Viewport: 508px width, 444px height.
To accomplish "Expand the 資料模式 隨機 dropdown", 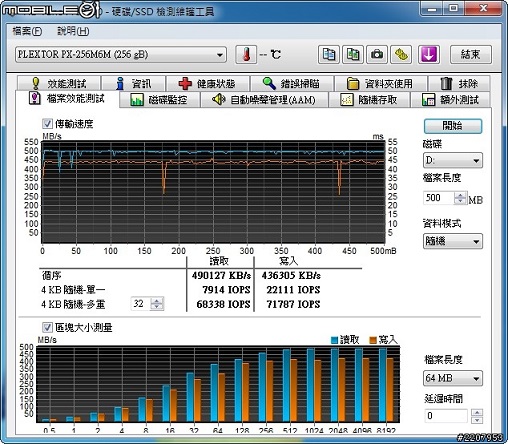I will click(x=453, y=241).
